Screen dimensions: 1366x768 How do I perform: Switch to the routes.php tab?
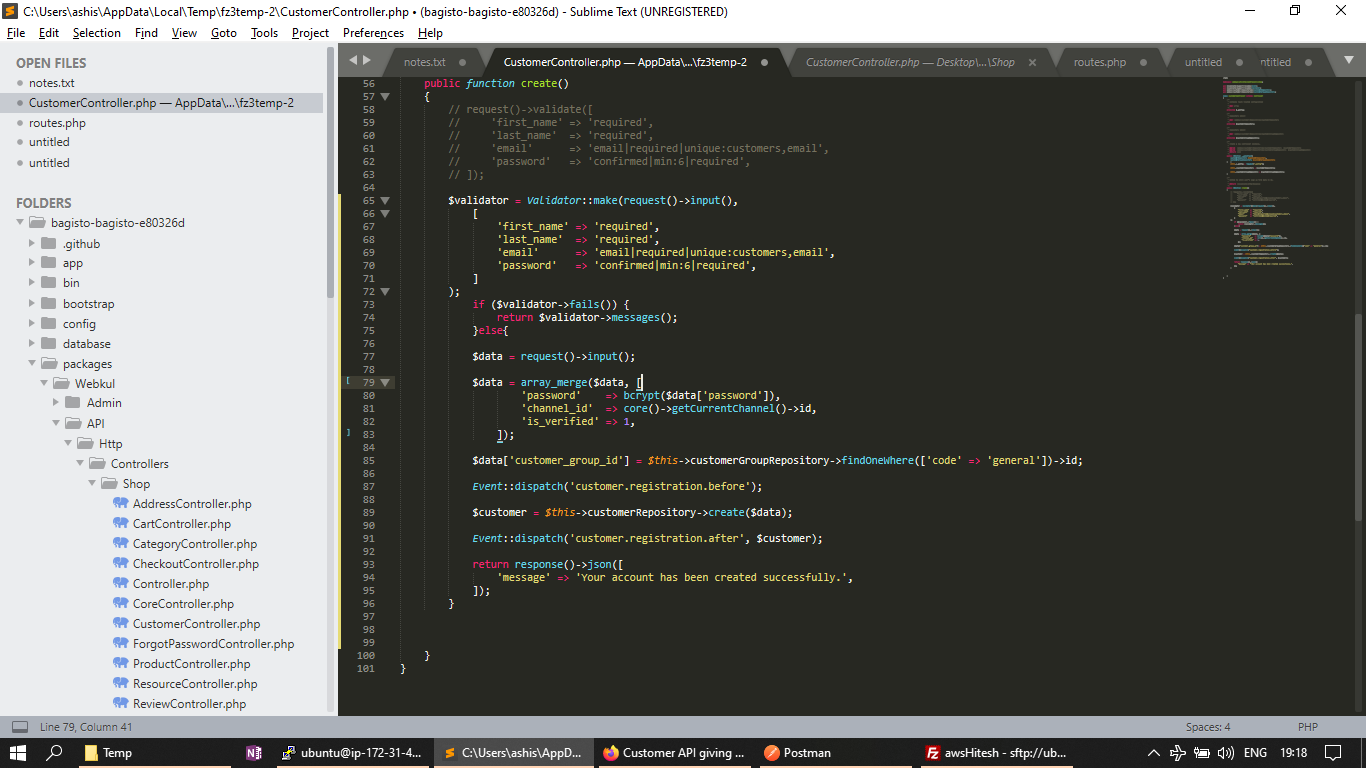pyautogui.click(x=1100, y=62)
